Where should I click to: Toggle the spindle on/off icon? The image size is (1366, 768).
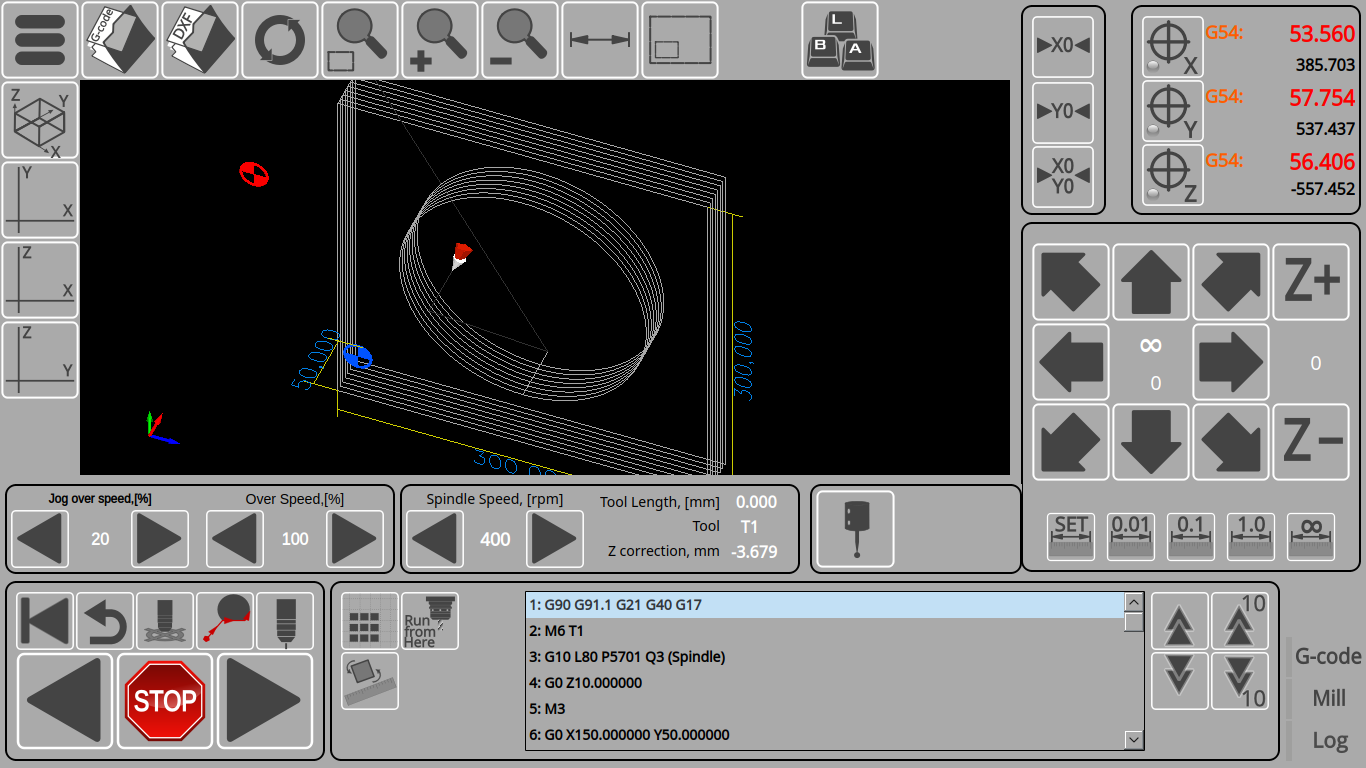[285, 621]
